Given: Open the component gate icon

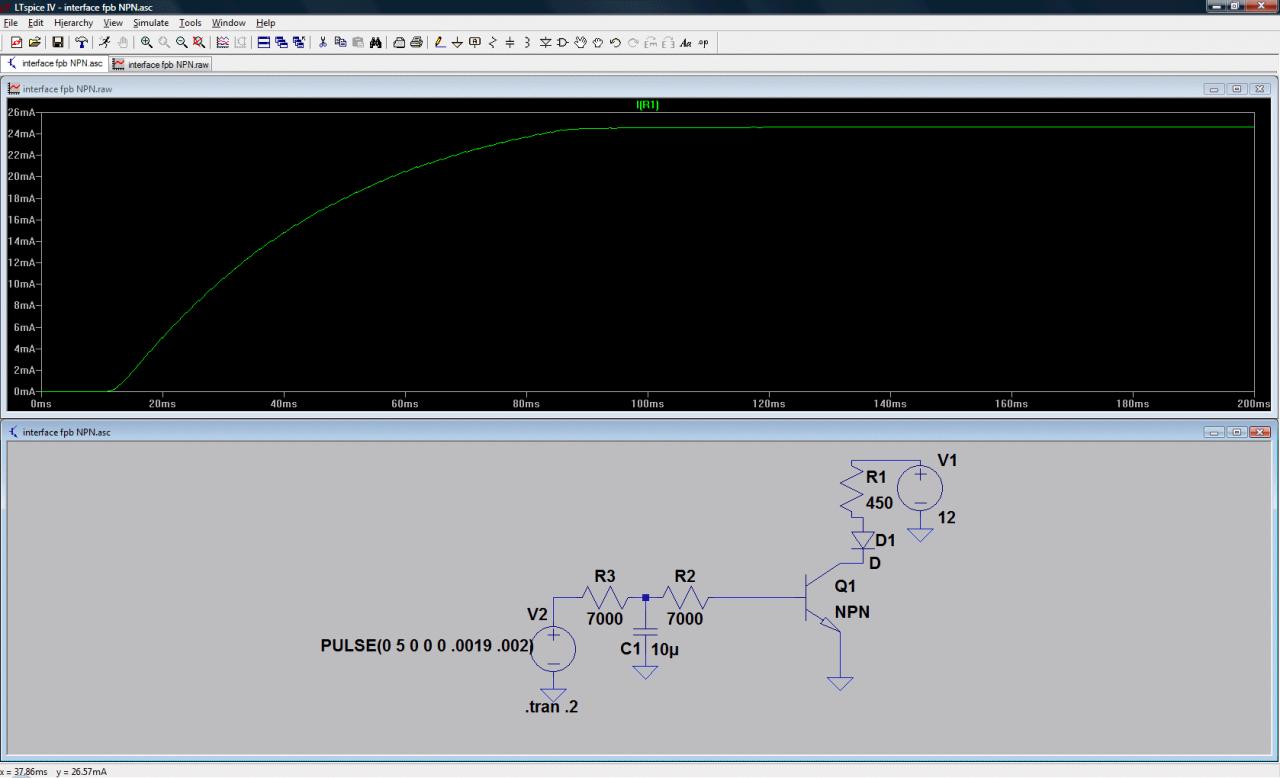Looking at the screenshot, I should 563,42.
